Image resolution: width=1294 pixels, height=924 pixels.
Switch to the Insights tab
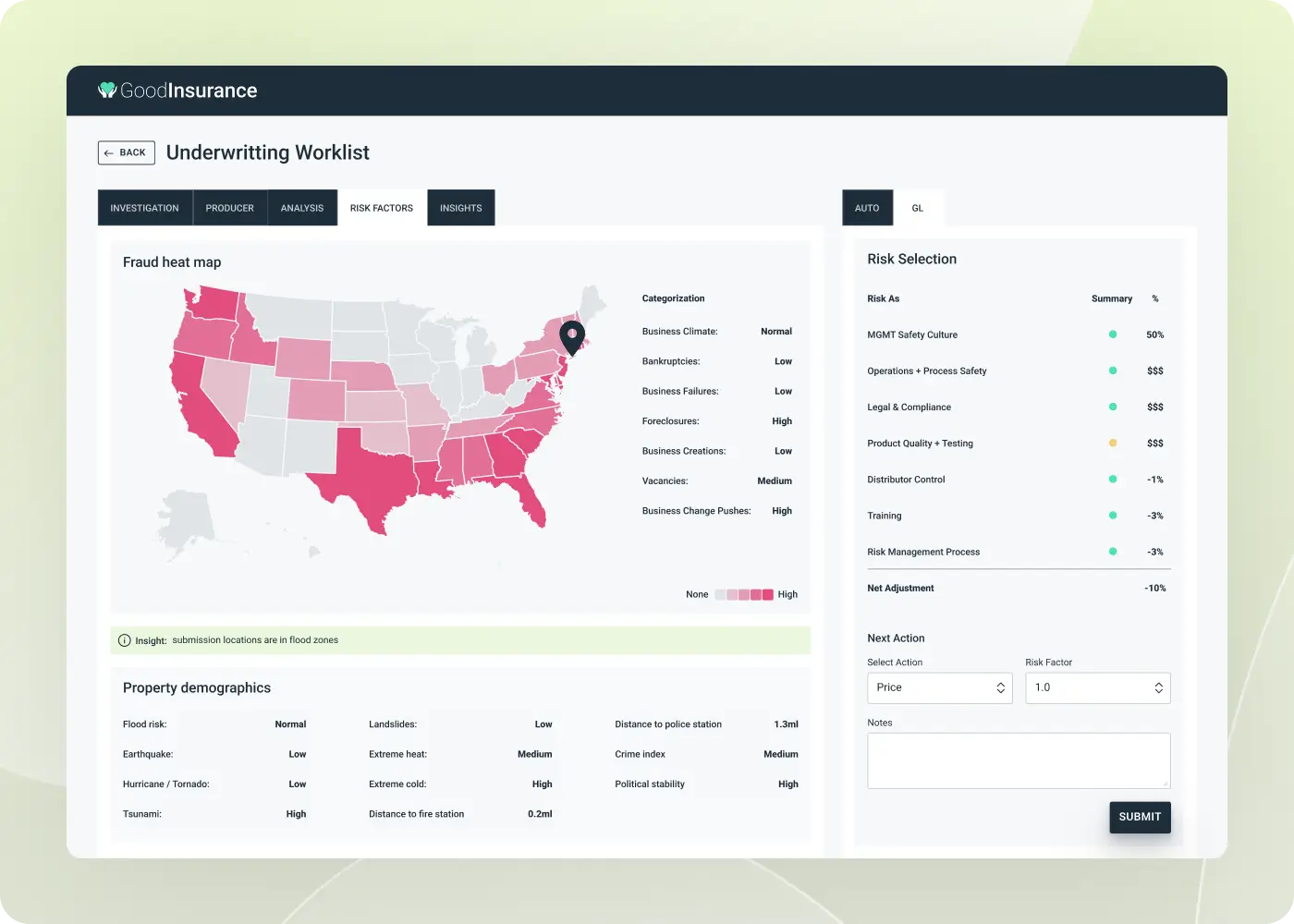(460, 208)
